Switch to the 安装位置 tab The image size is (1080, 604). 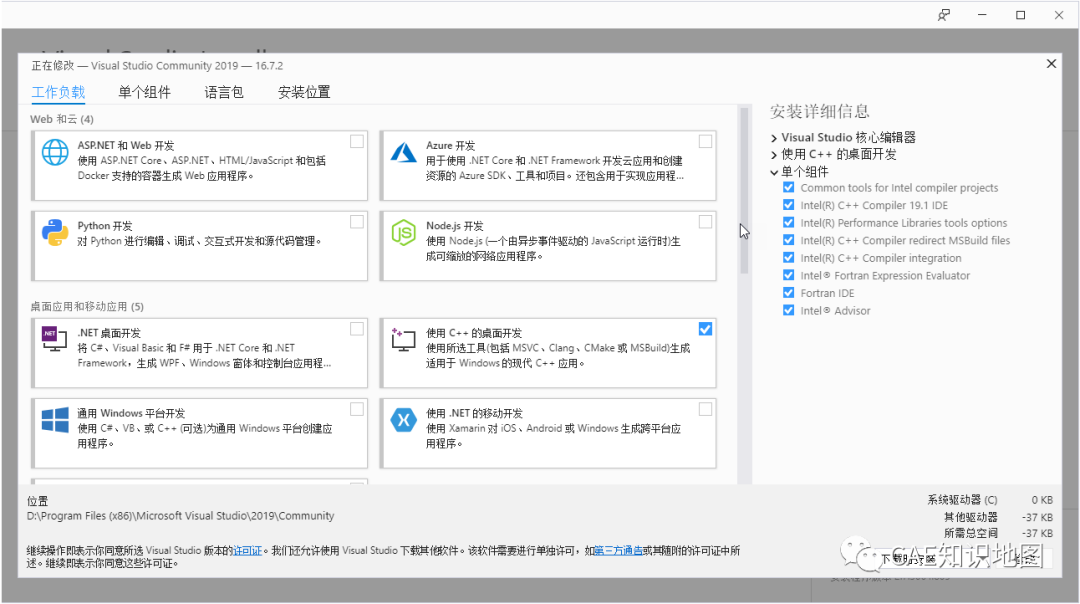304,92
